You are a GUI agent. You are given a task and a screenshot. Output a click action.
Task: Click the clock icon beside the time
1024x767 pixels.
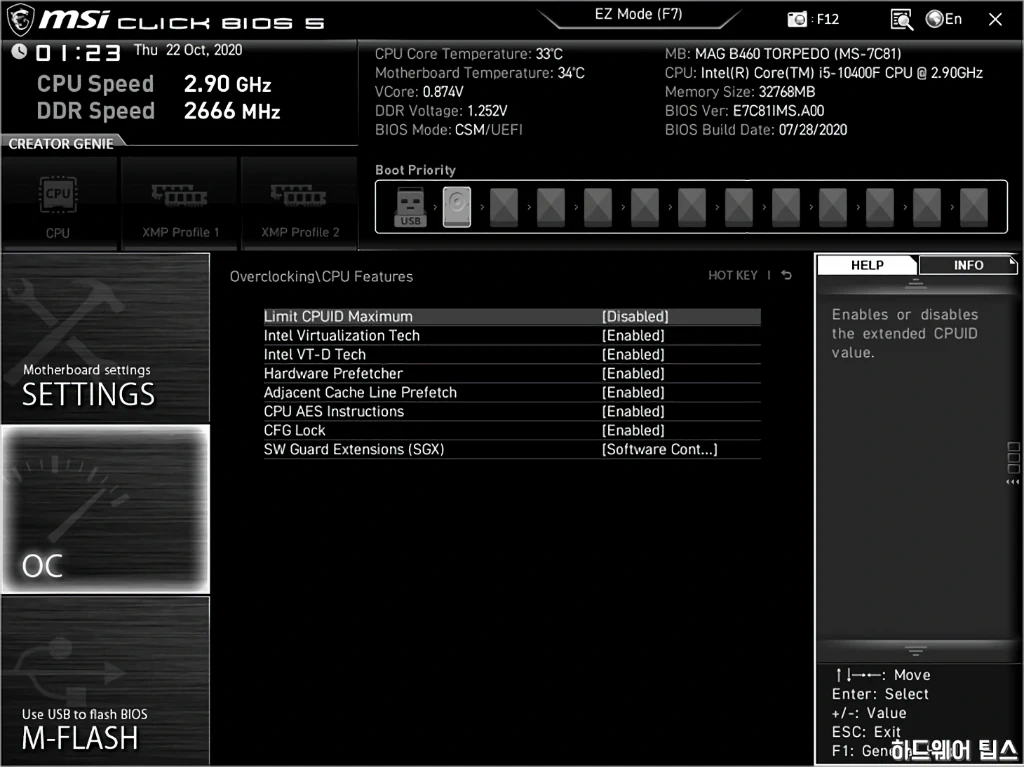tap(19, 51)
